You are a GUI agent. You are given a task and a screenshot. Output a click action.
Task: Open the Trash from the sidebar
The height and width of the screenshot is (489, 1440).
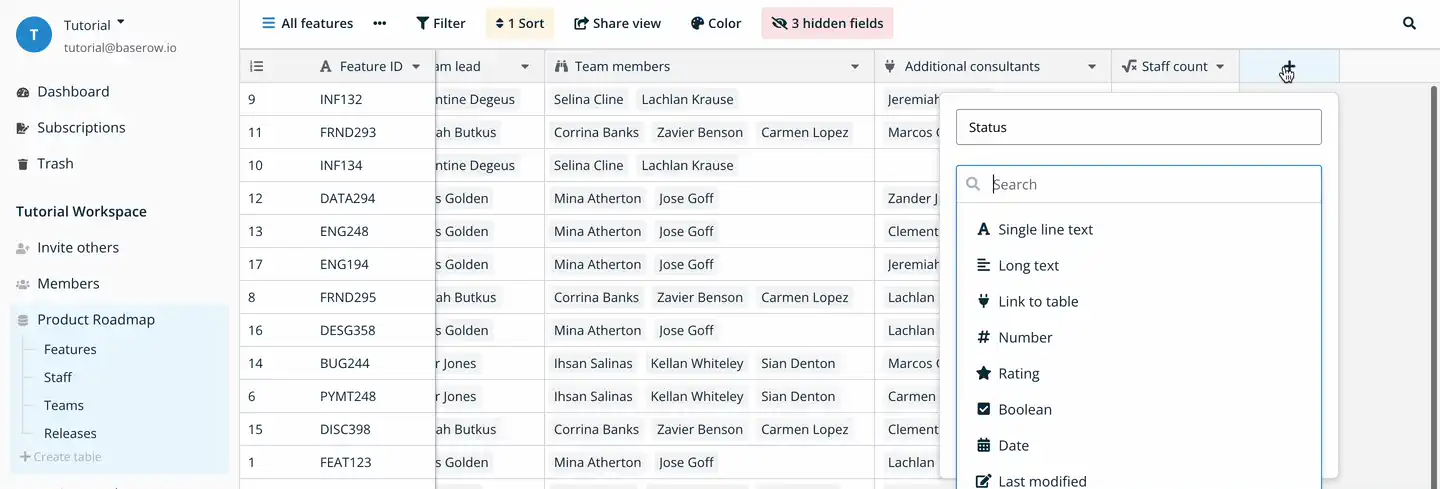(55, 163)
